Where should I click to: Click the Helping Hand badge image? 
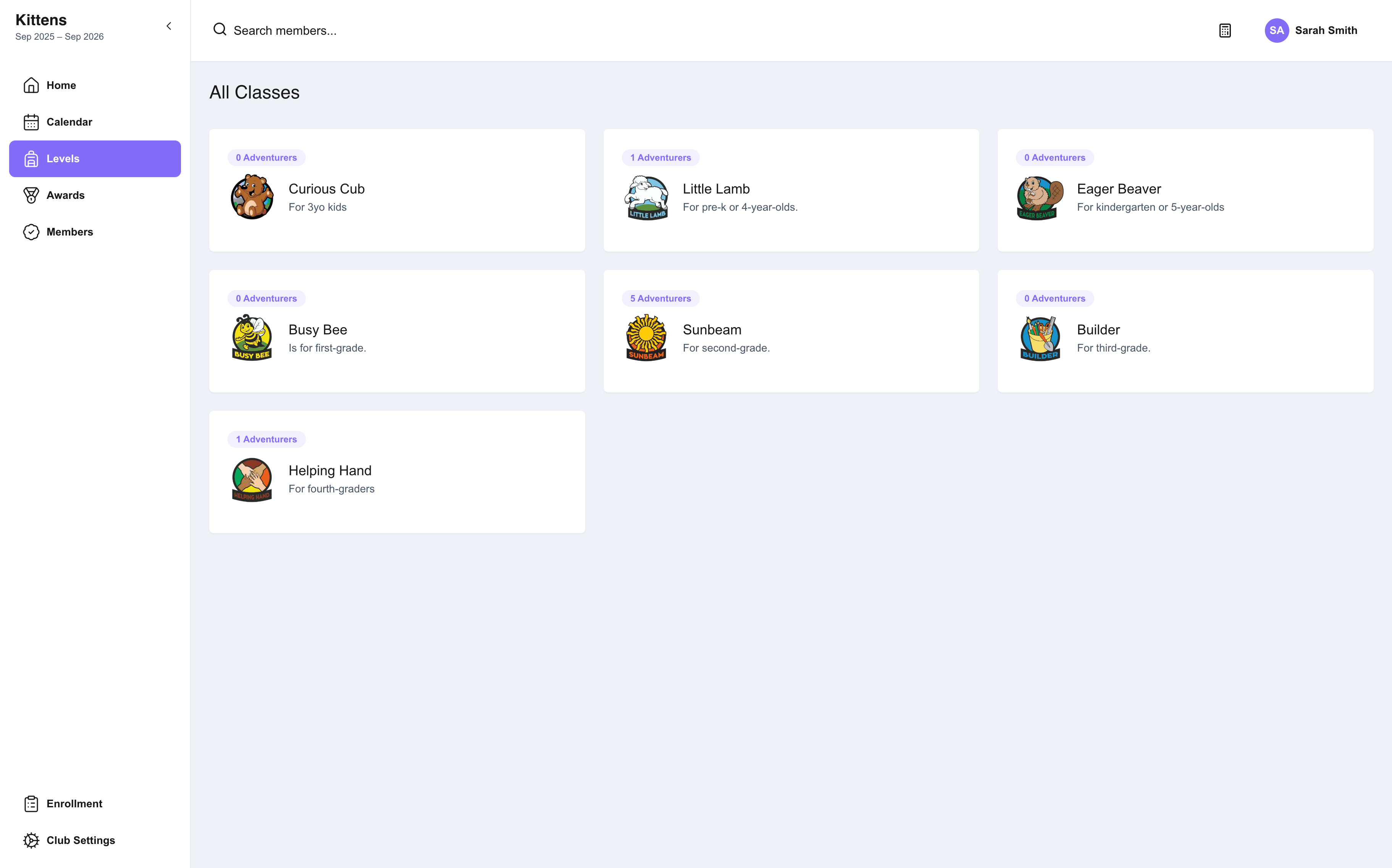(252, 479)
